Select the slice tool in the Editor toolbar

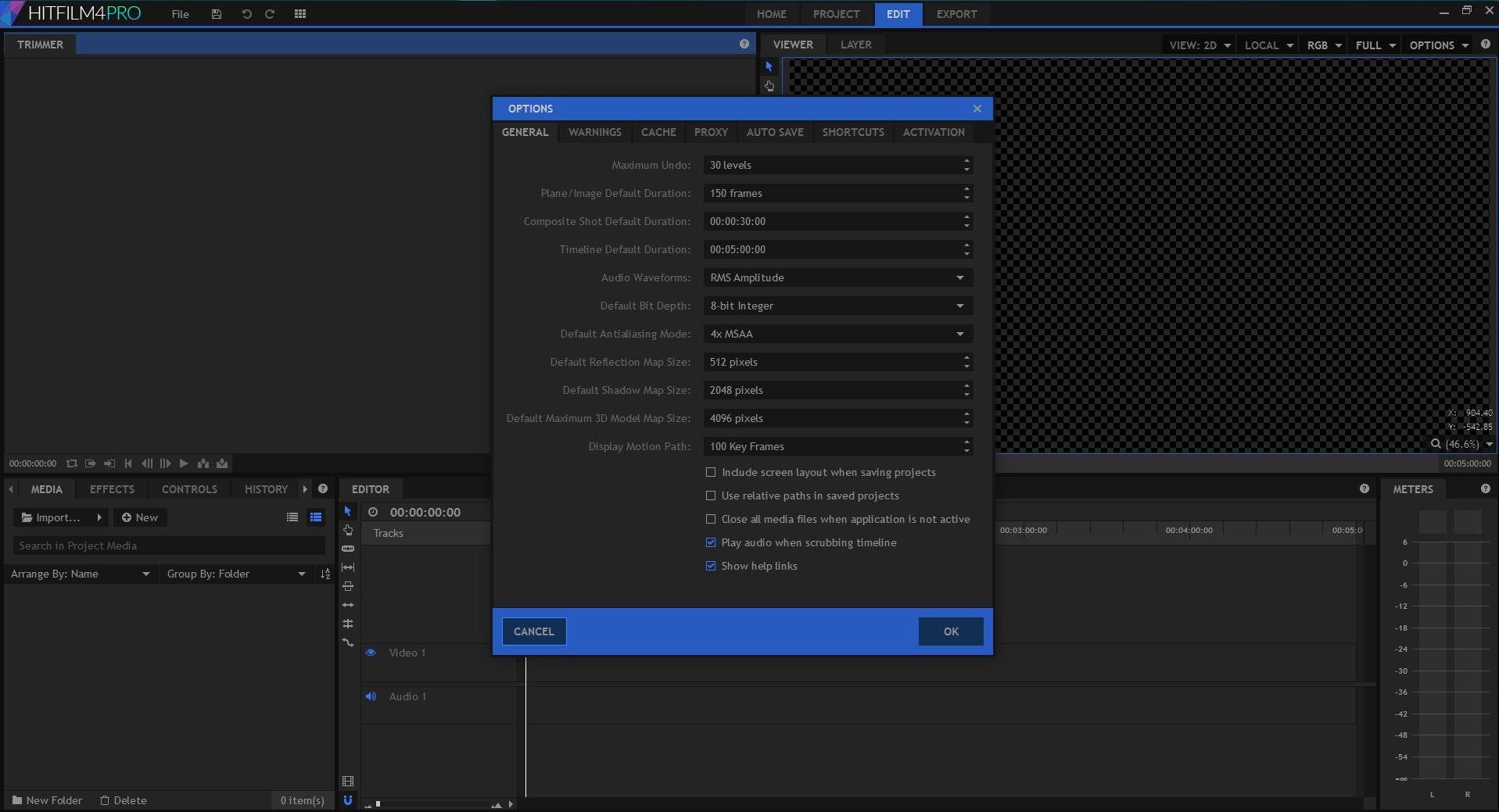(348, 549)
